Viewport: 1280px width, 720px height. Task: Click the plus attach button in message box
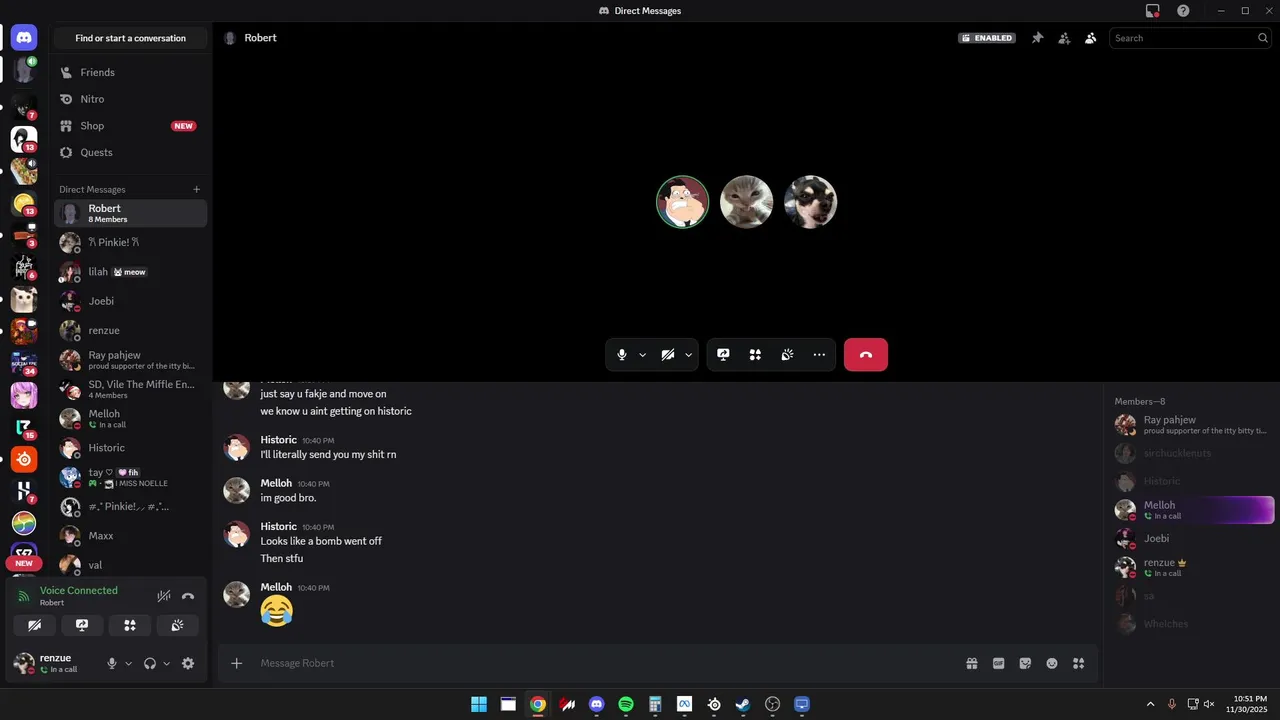coord(237,663)
